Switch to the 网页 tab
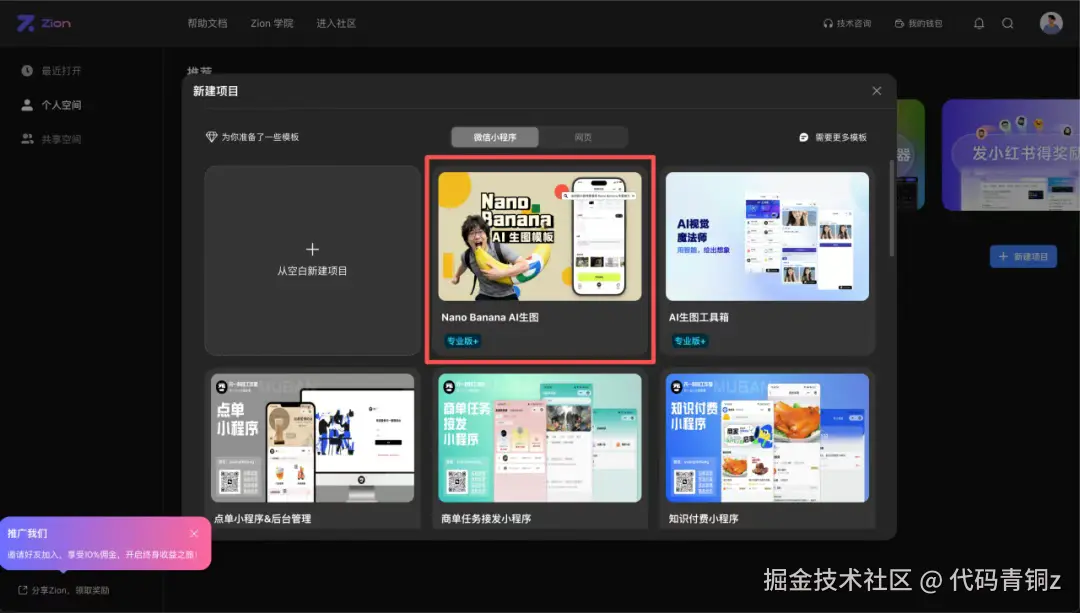Viewport: 1080px width, 613px height. (583, 137)
